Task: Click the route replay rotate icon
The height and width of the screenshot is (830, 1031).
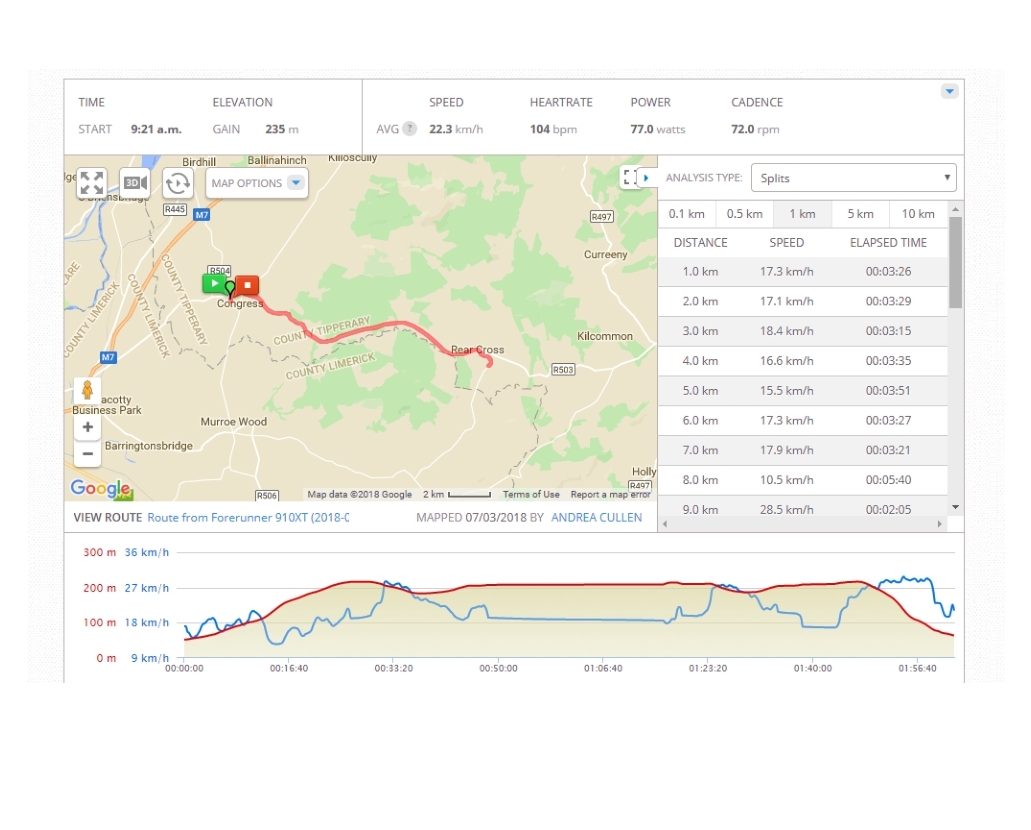Action: [177, 183]
